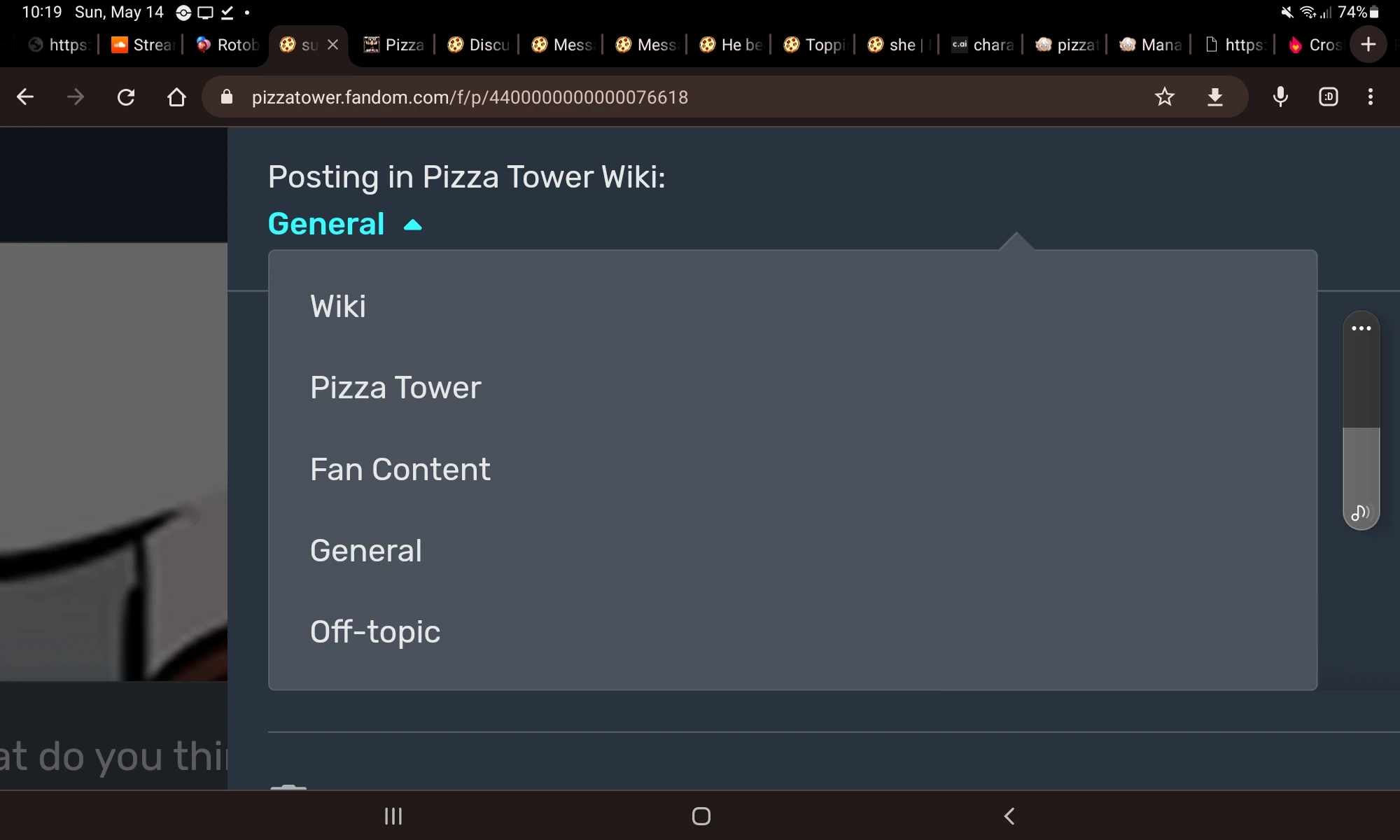This screenshot has height=840, width=1400.
Task: Pick the Pizza Tower category
Action: [x=395, y=388]
